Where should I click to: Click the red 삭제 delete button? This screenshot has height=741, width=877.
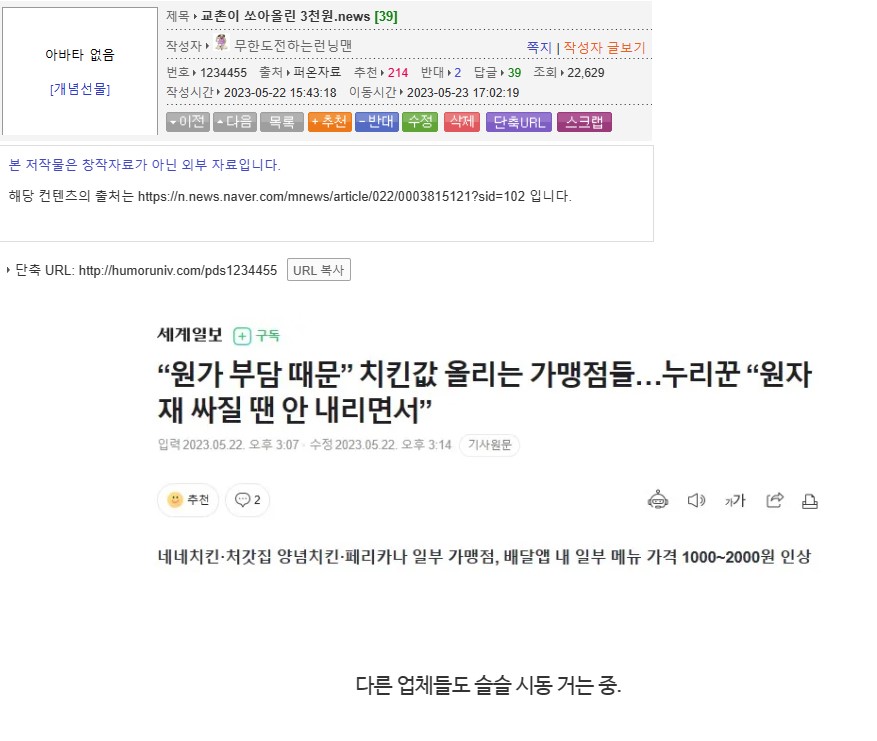(x=462, y=122)
